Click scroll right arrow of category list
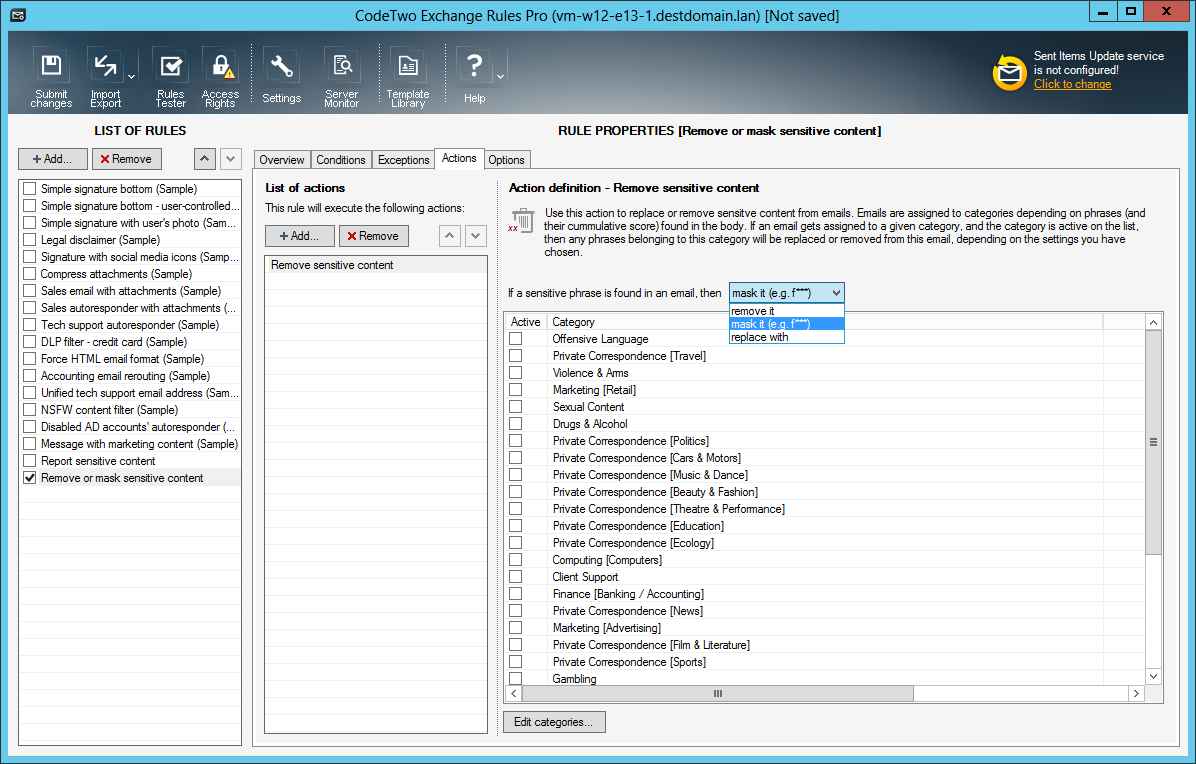Screen dimensions: 1196x764 pos(1137,693)
